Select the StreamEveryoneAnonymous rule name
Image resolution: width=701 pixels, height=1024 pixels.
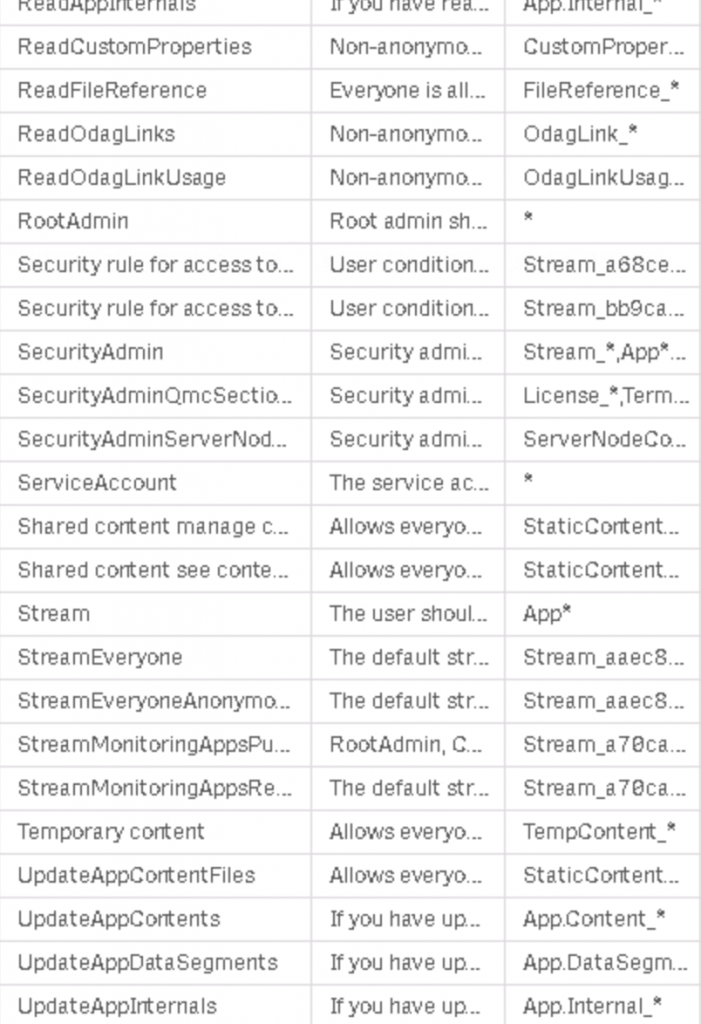154,701
